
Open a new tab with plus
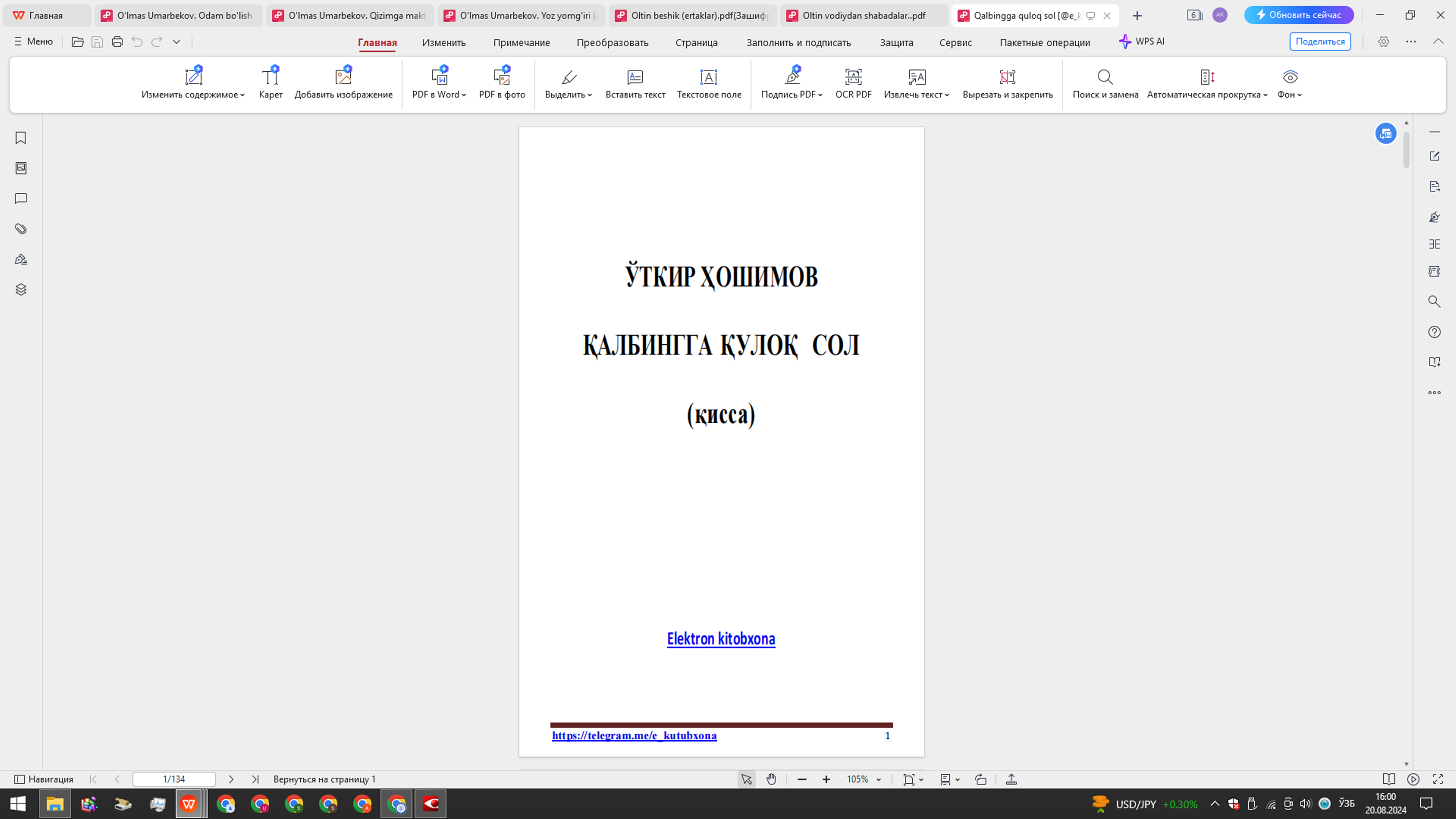(1137, 15)
